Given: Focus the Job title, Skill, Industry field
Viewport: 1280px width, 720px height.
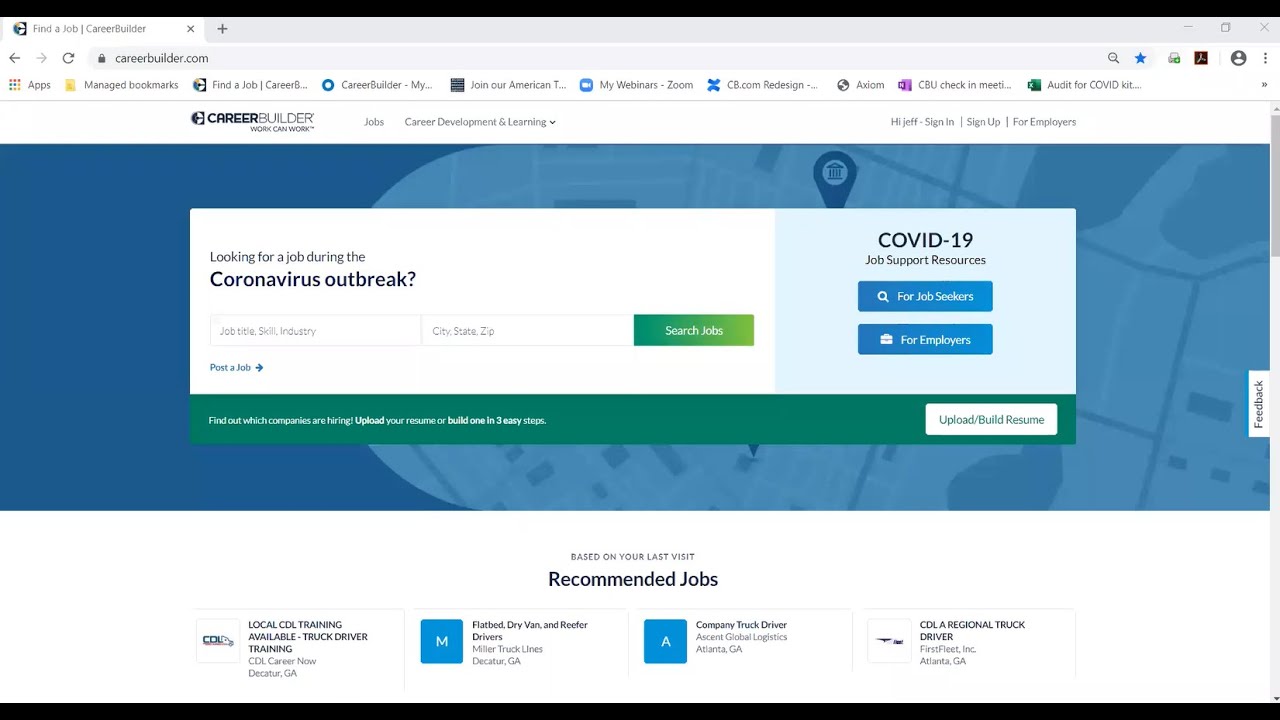Looking at the screenshot, I should pyautogui.click(x=315, y=331).
